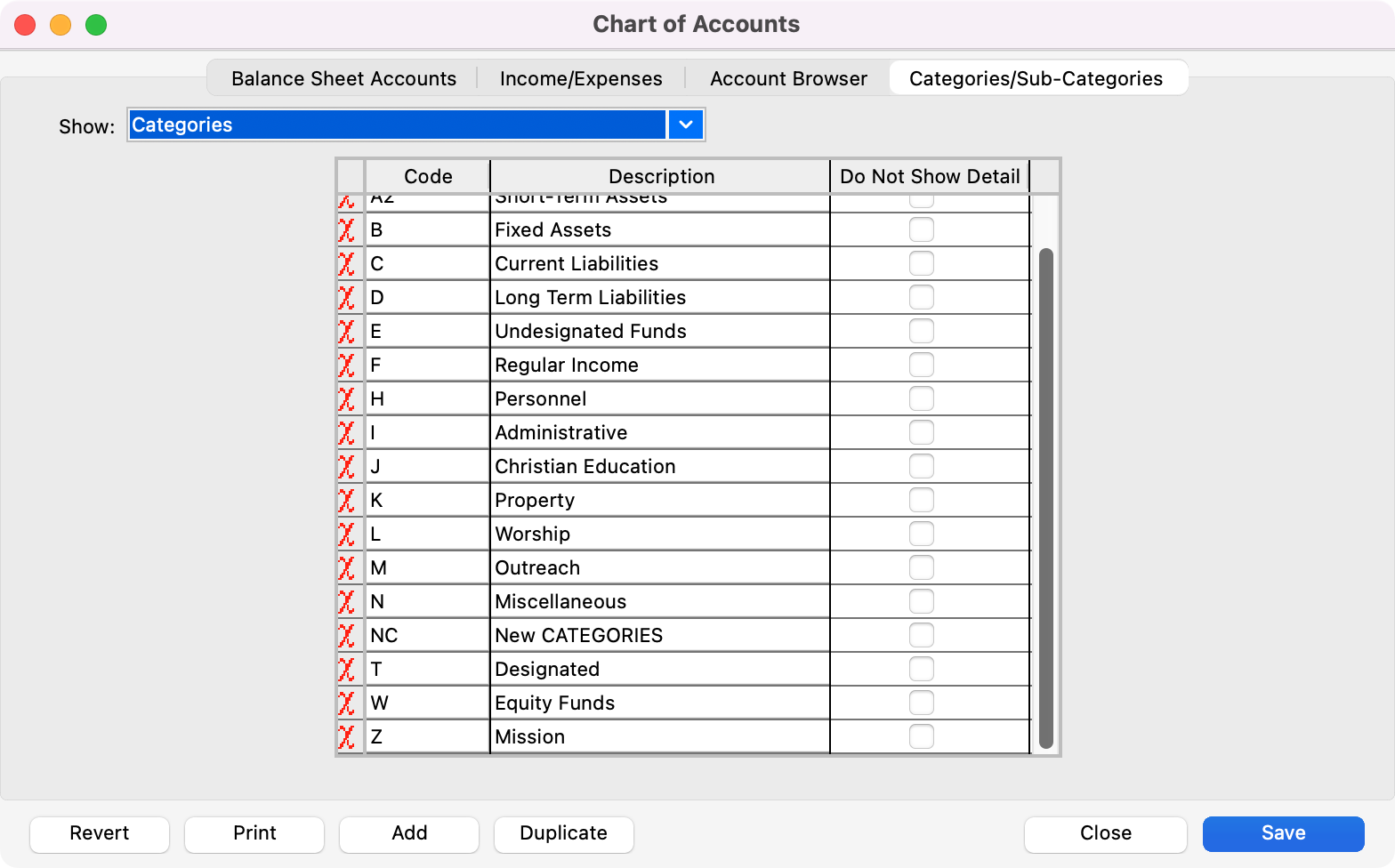Screen dimensions: 1395x868
Task: Click the red X beside Undesignated Funds
Action: click(x=346, y=332)
